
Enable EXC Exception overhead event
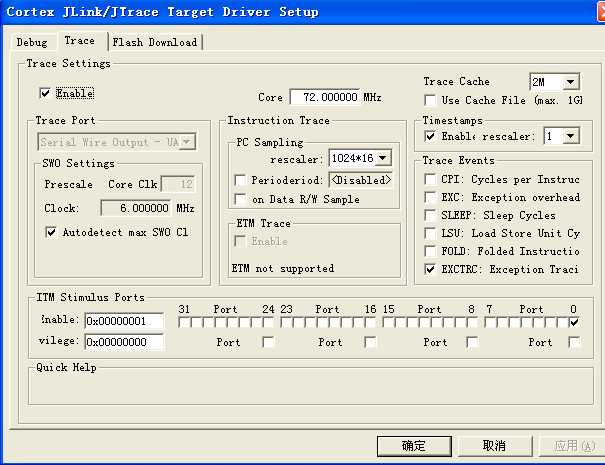point(430,197)
